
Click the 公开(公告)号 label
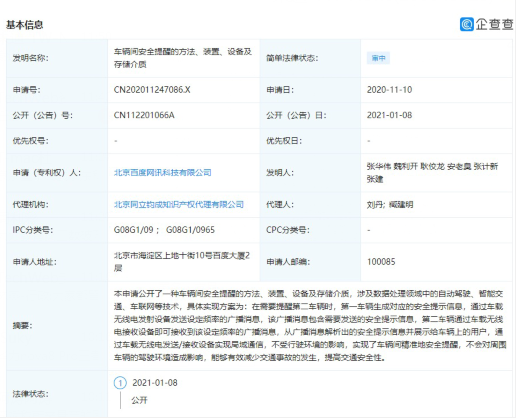[x=42, y=115]
